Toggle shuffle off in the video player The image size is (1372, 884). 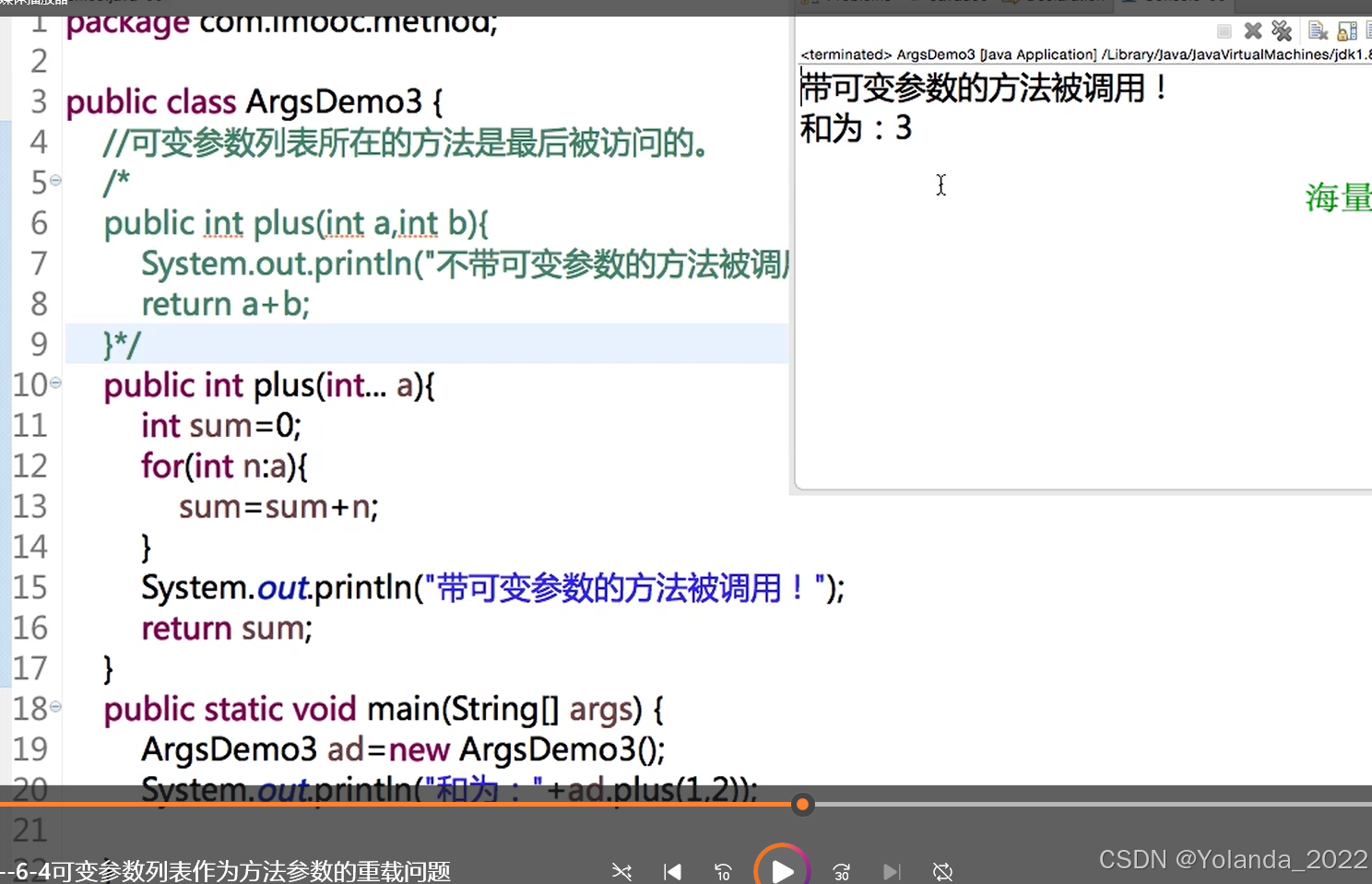pyautogui.click(x=622, y=872)
